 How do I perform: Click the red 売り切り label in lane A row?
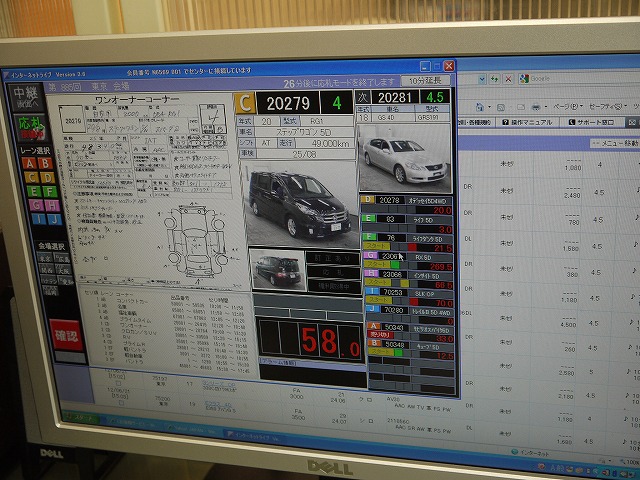[381, 334]
